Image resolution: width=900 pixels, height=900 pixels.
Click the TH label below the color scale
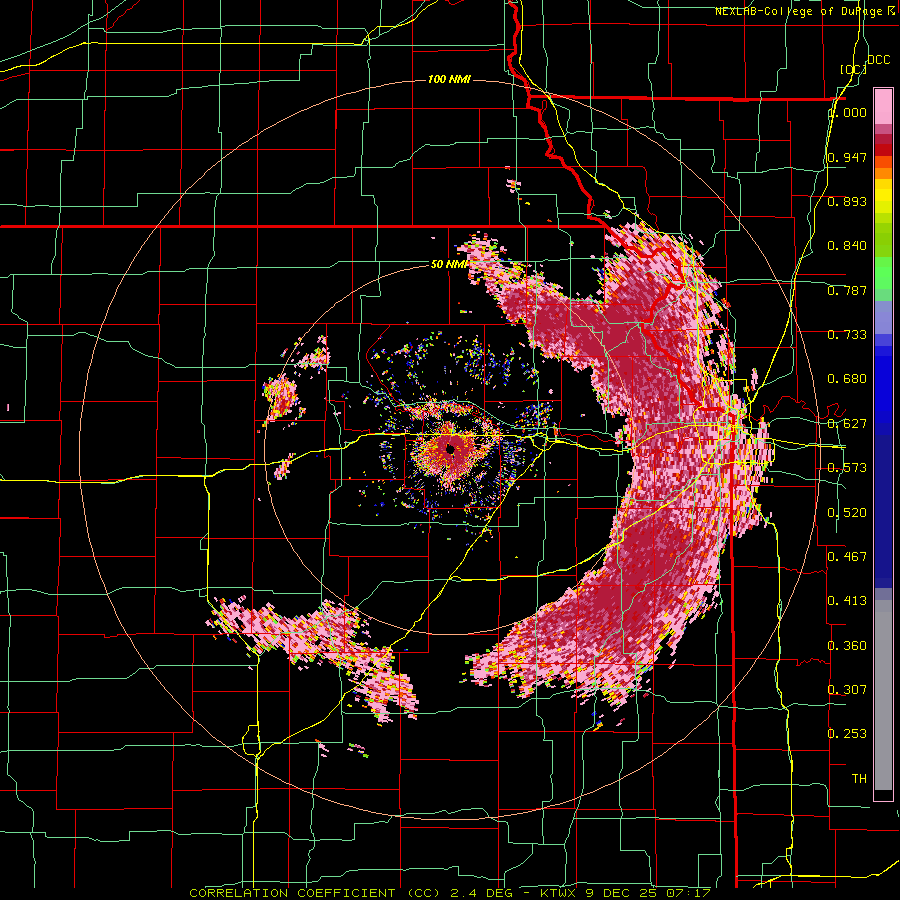tap(859, 778)
